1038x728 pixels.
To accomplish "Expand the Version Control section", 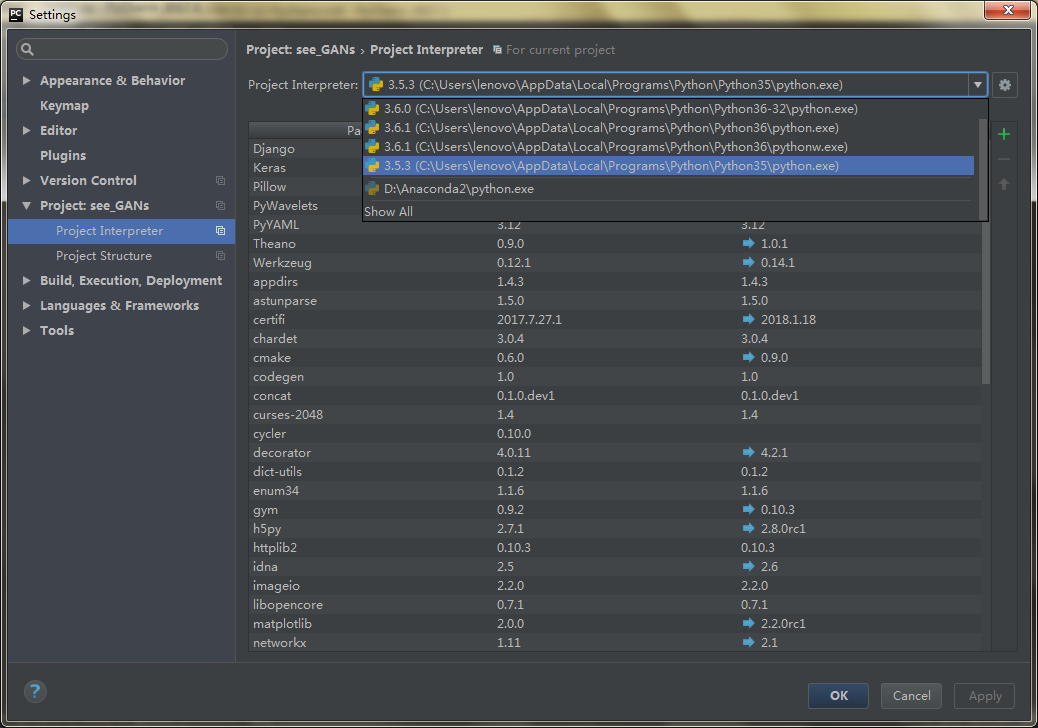I will pos(26,181).
